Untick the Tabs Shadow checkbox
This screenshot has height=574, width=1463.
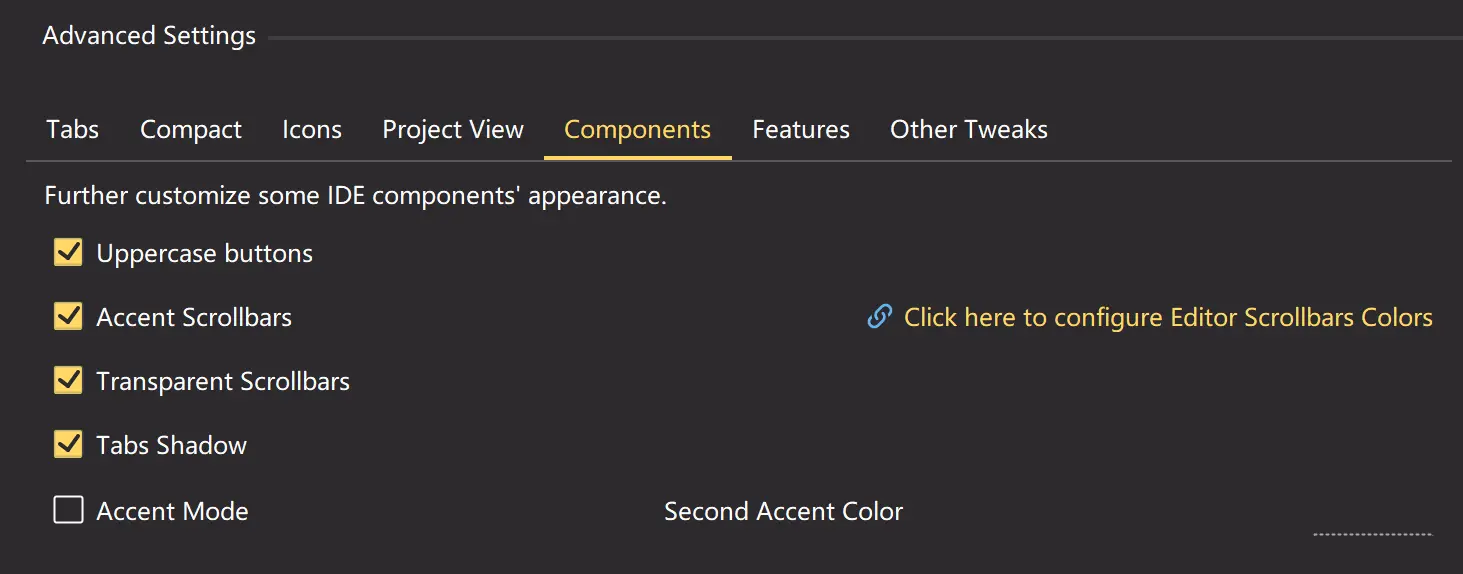pyautogui.click(x=68, y=445)
